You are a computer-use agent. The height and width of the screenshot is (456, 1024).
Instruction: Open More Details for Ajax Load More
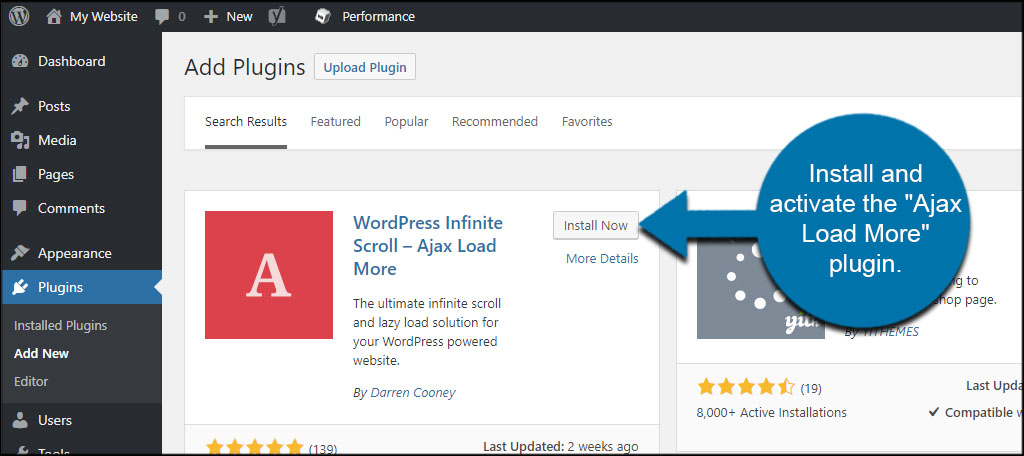pyautogui.click(x=602, y=259)
